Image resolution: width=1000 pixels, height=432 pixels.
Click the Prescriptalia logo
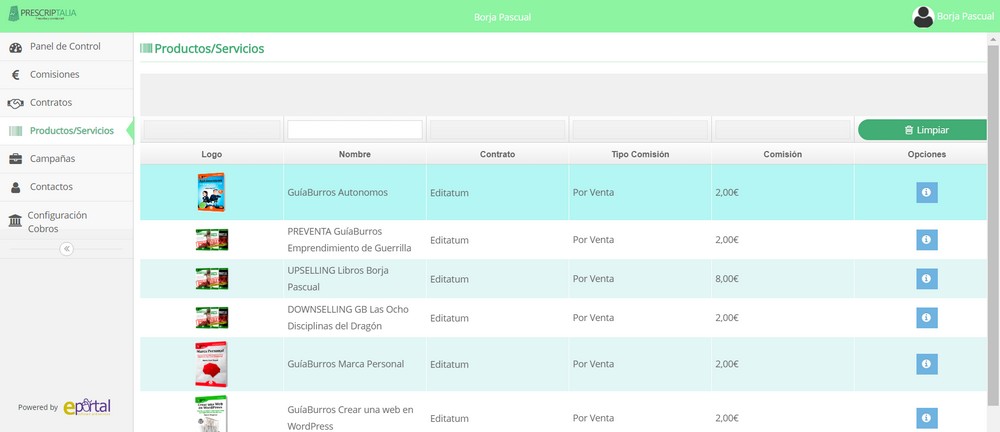click(x=42, y=15)
